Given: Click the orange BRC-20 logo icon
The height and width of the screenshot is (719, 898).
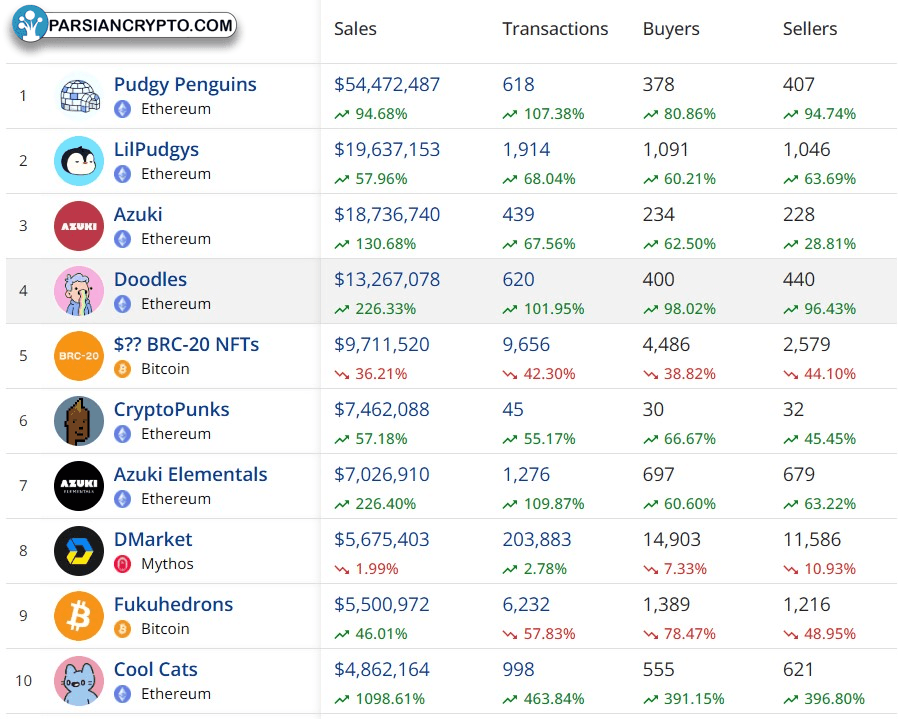Looking at the screenshot, I should (x=79, y=356).
